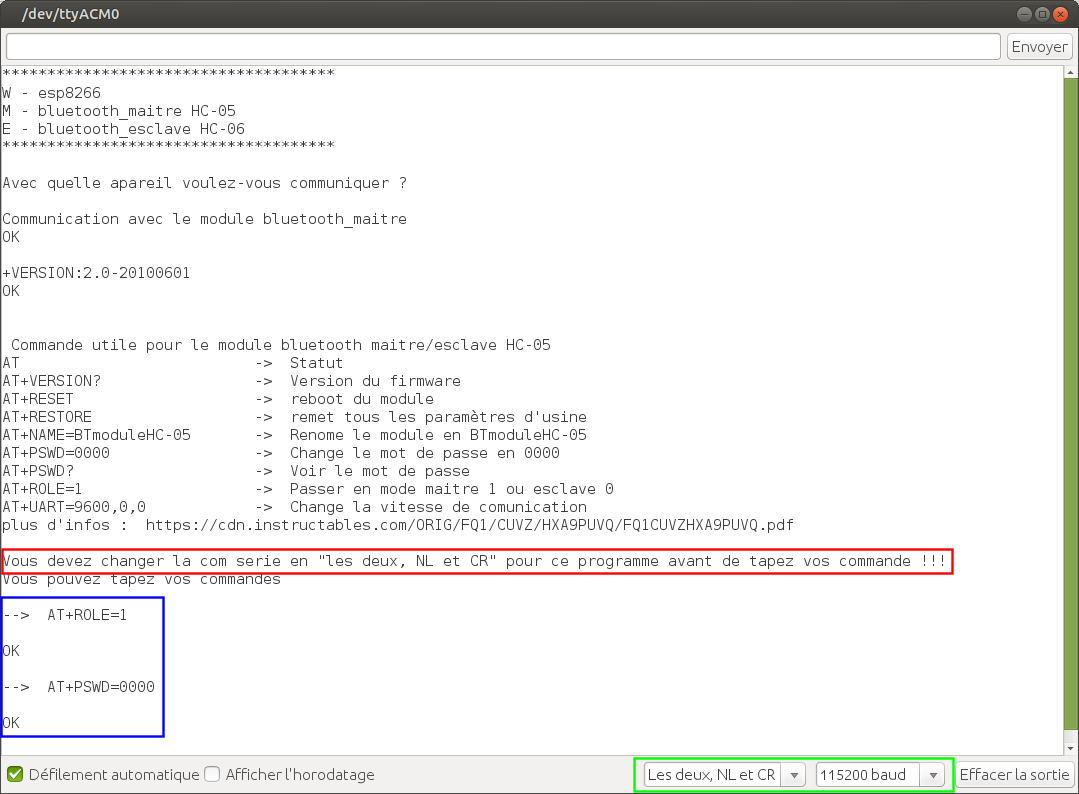Minimize the serial monitor window

(1023, 14)
